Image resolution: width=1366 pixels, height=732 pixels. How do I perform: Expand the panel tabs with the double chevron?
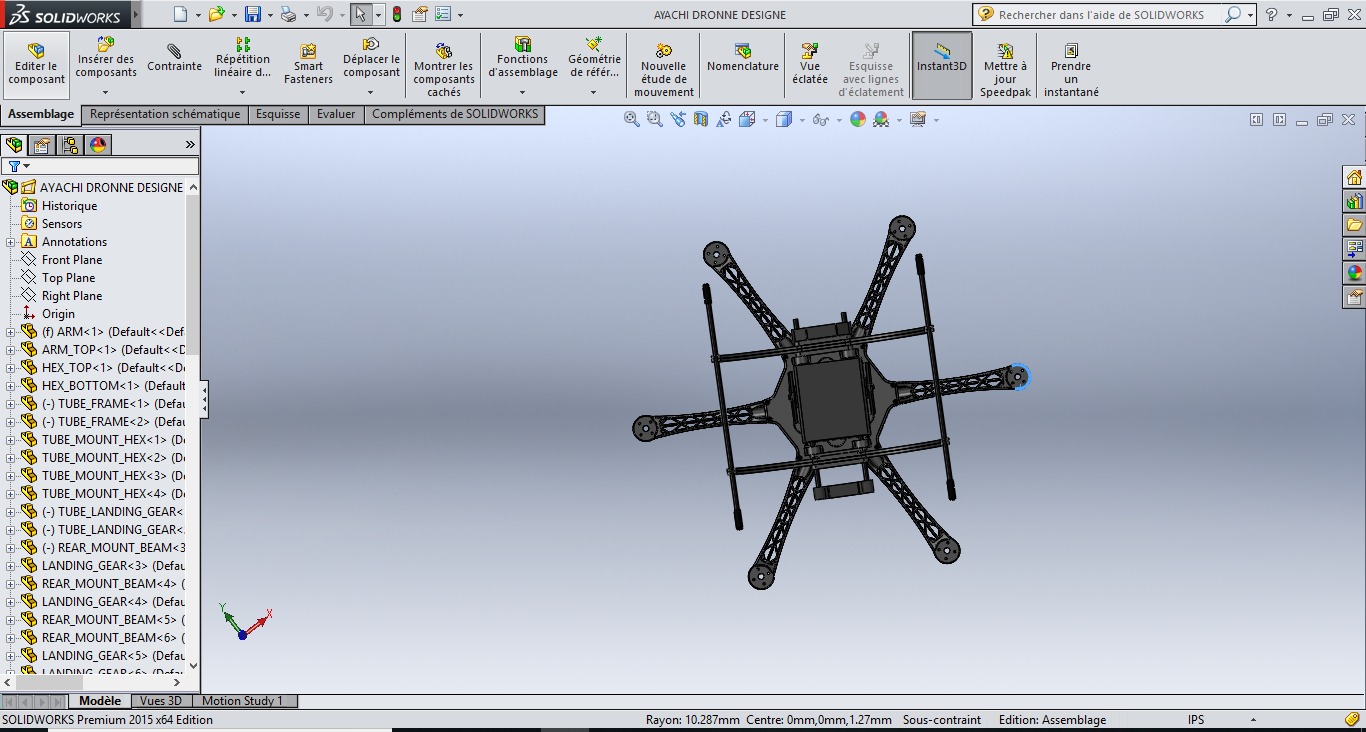click(190, 145)
